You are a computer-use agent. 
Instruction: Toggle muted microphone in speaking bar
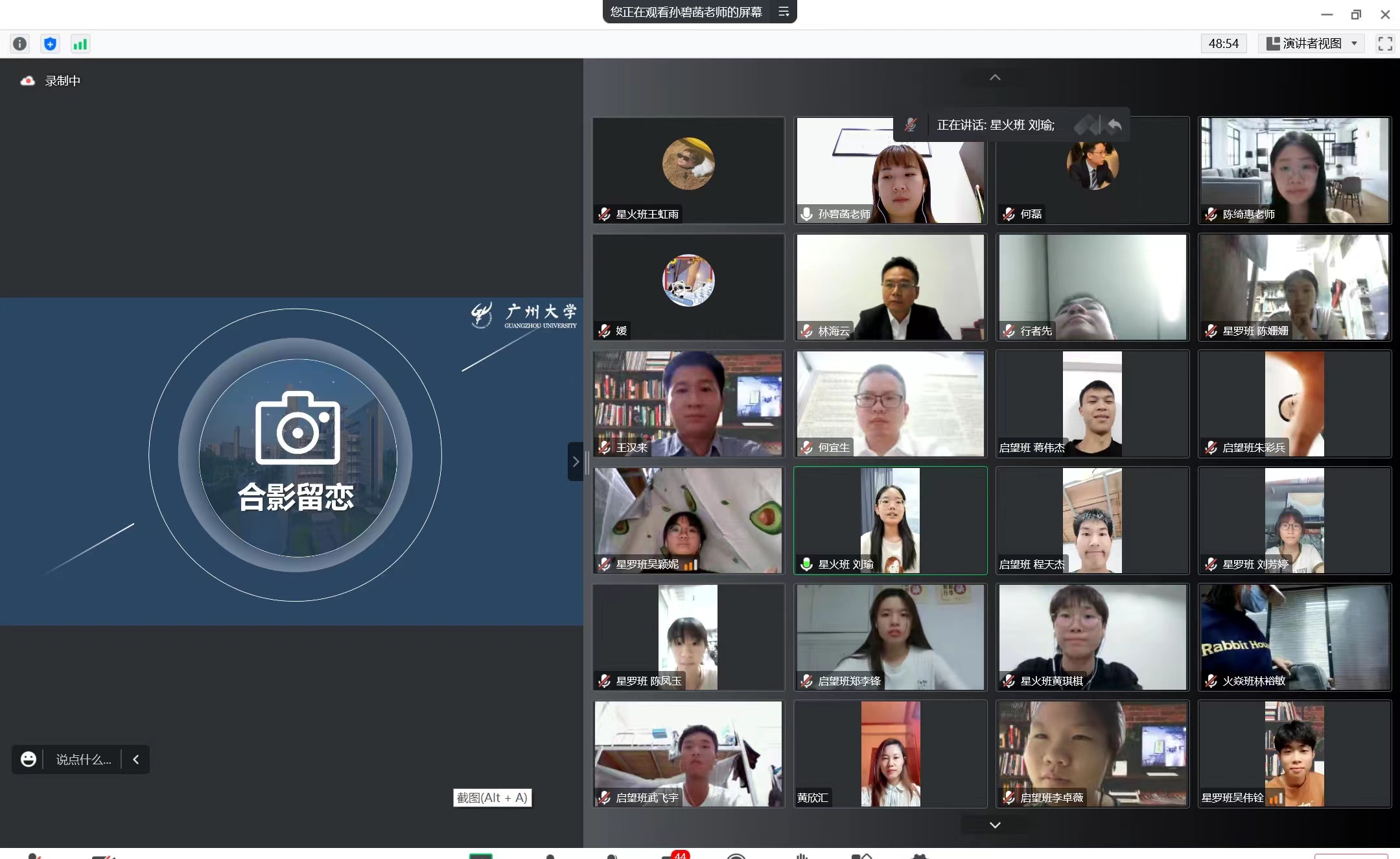[911, 124]
